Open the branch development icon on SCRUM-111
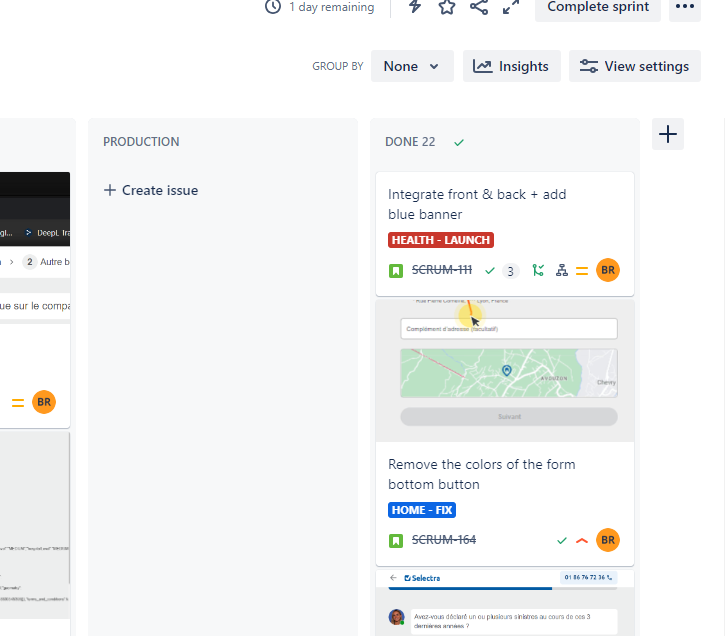 (x=538, y=270)
